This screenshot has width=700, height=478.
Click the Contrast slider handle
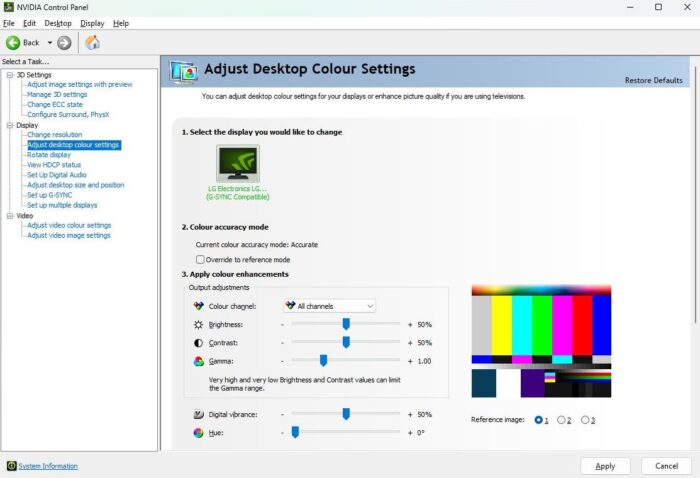pyautogui.click(x=346, y=342)
